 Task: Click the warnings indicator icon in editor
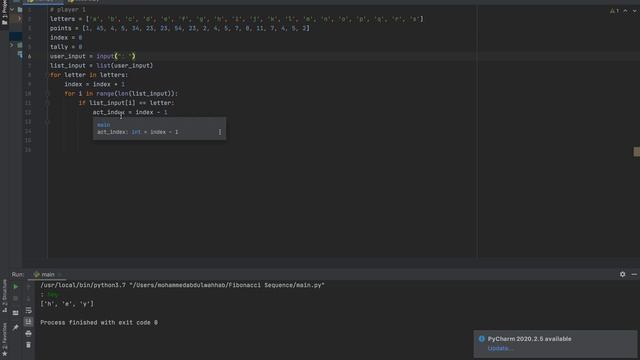pyautogui.click(x=614, y=11)
